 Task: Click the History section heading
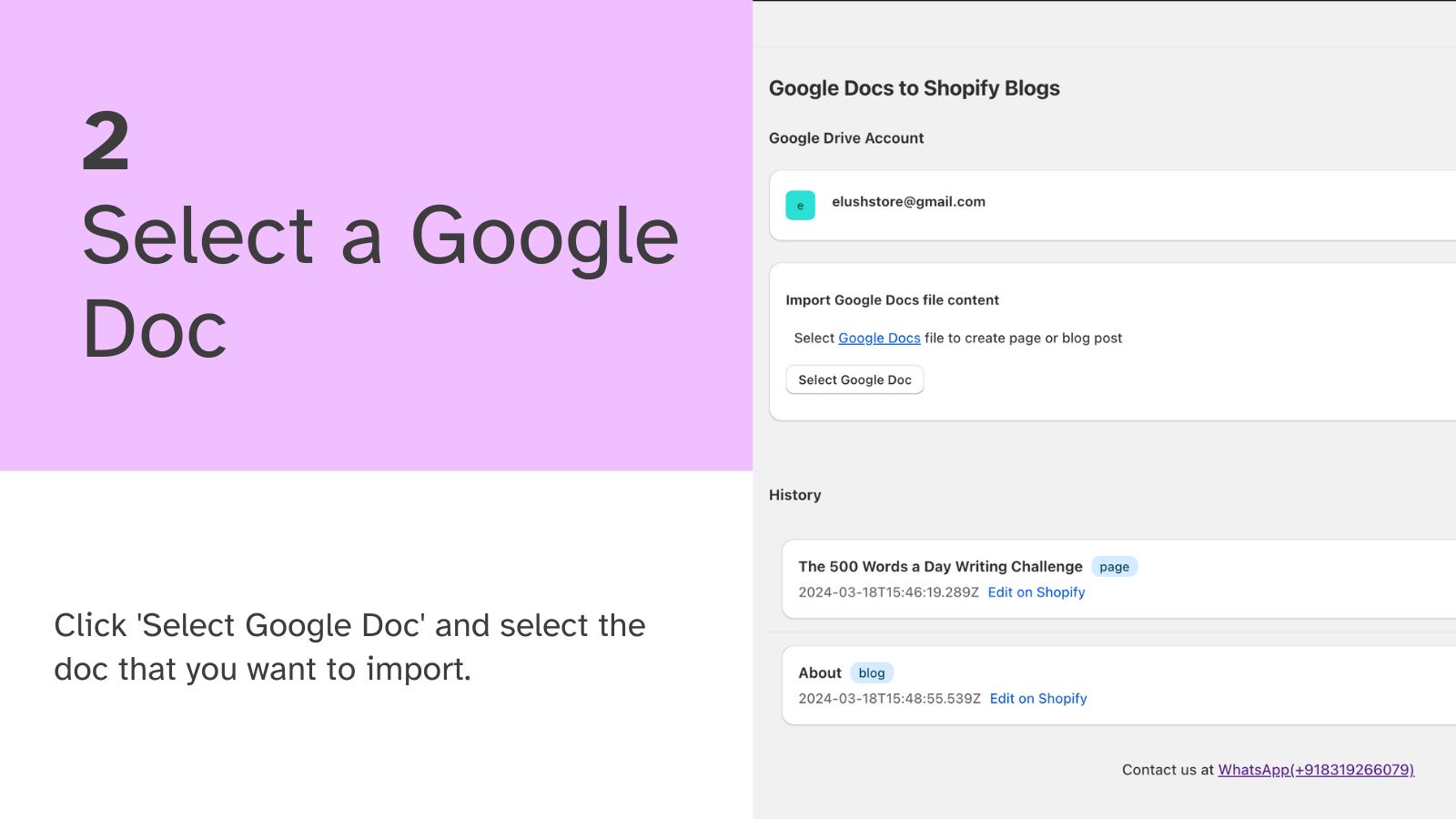tap(794, 495)
